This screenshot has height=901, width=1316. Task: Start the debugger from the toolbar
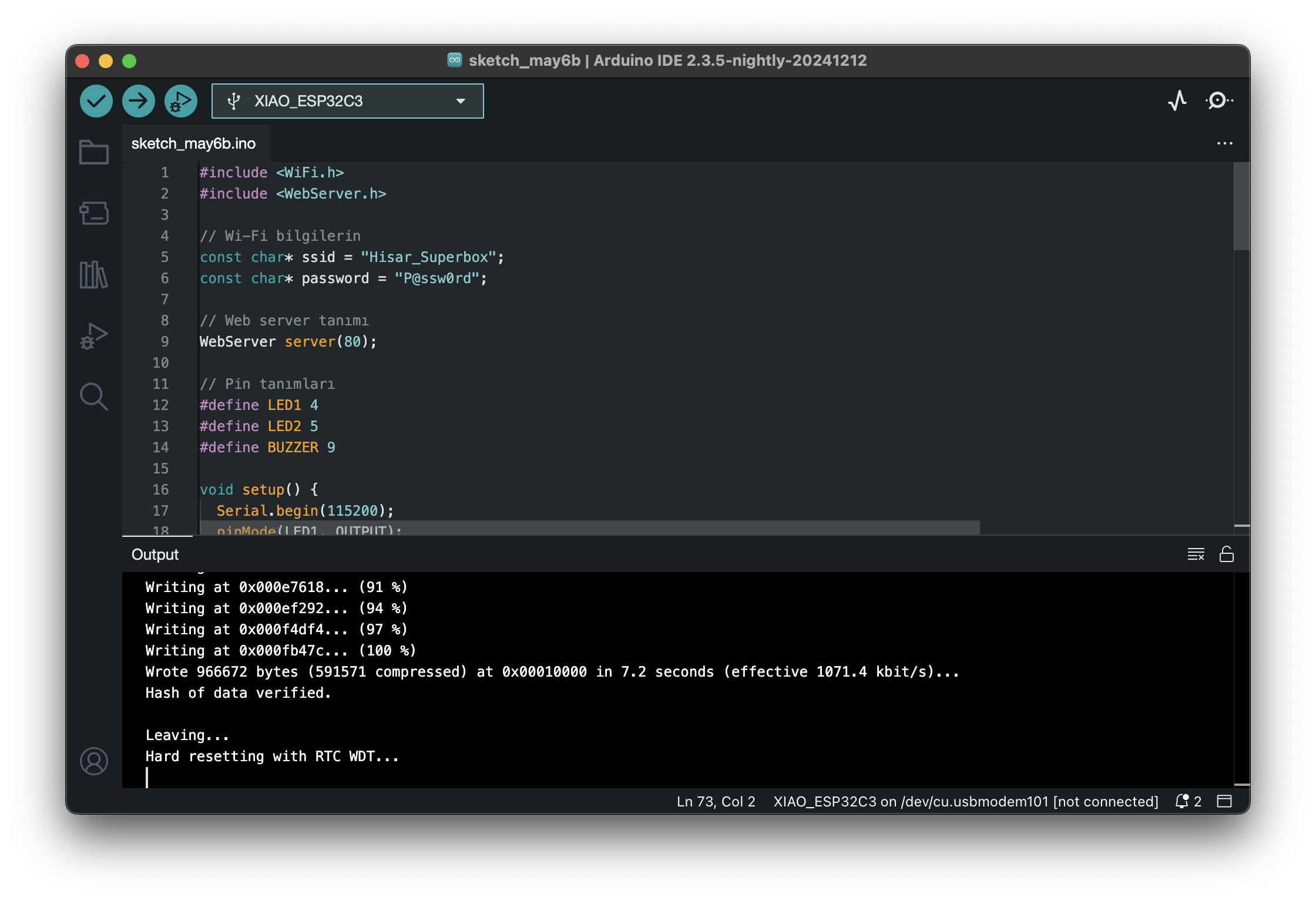pos(181,101)
